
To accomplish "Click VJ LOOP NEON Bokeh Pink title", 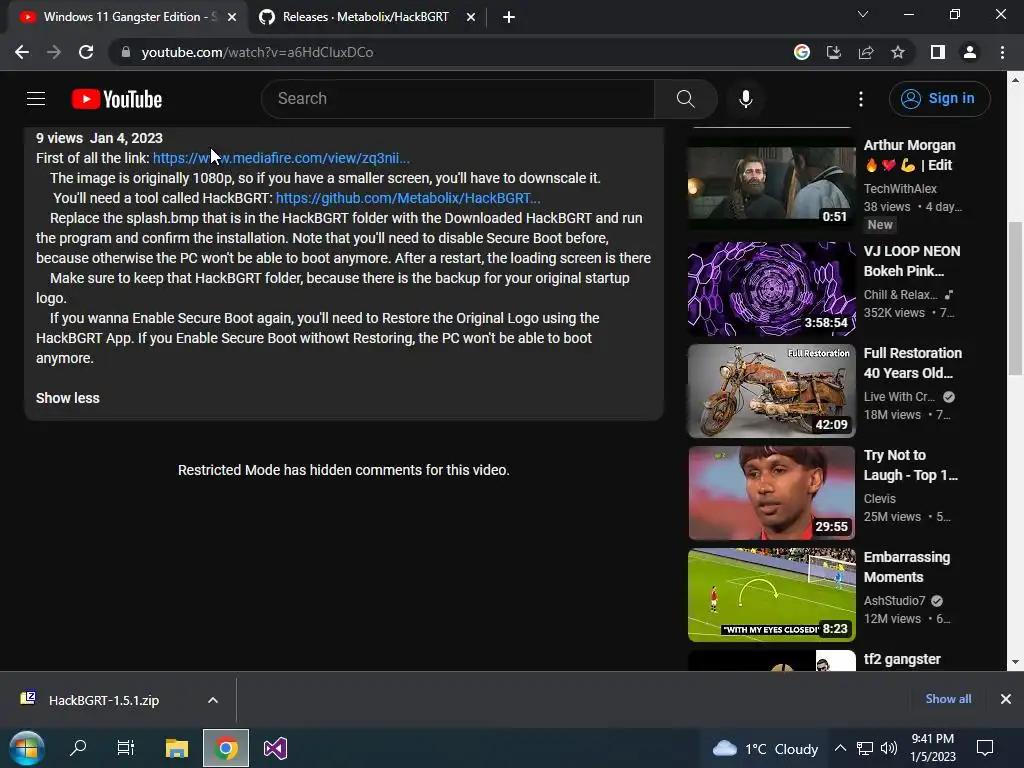I will pos(912,261).
